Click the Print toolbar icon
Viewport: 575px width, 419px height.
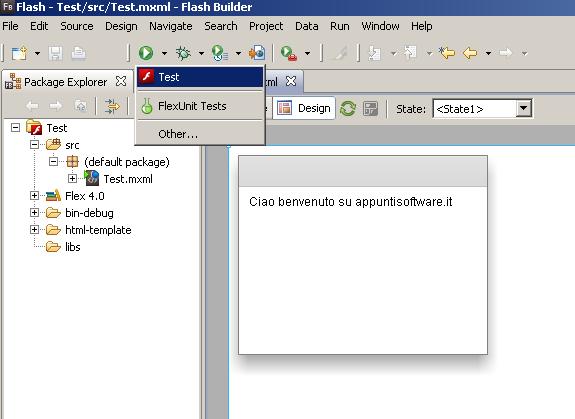click(78, 54)
